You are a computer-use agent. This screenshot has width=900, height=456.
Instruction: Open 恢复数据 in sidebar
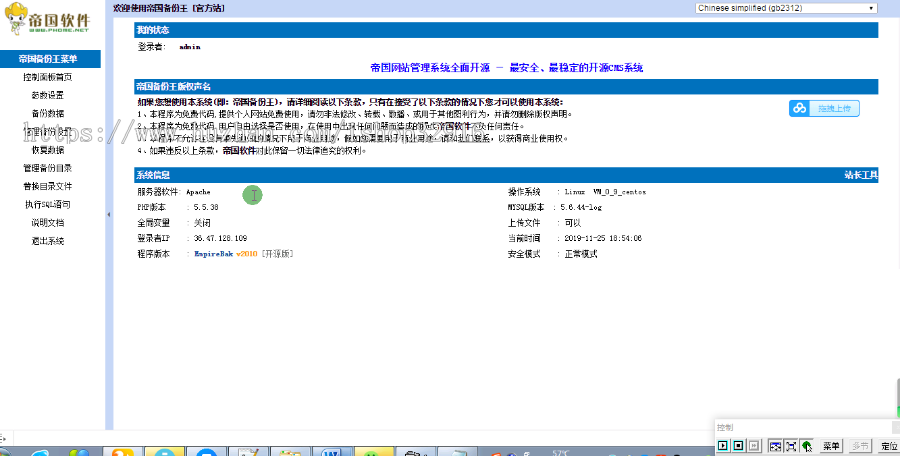pos(48,150)
